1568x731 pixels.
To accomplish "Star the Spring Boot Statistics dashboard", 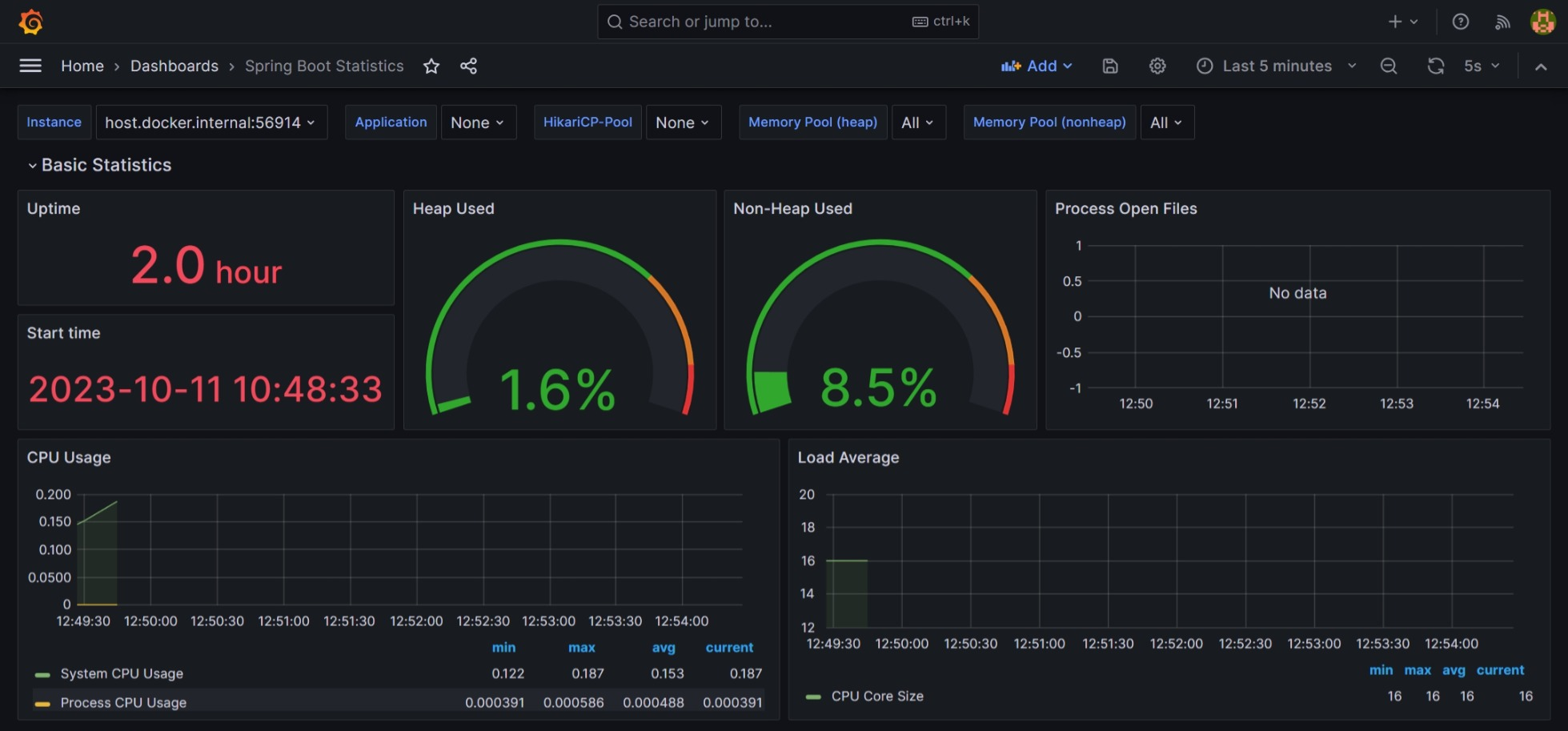I will coord(431,66).
